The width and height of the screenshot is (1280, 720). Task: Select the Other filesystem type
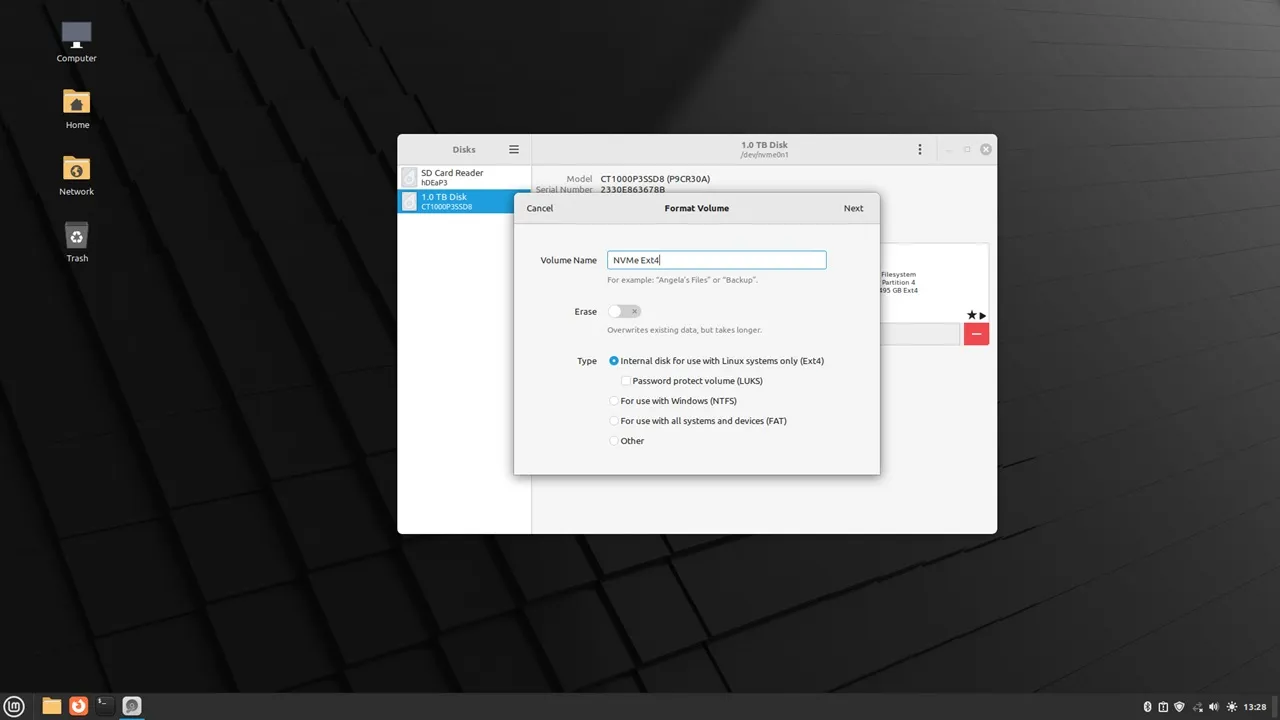point(614,441)
